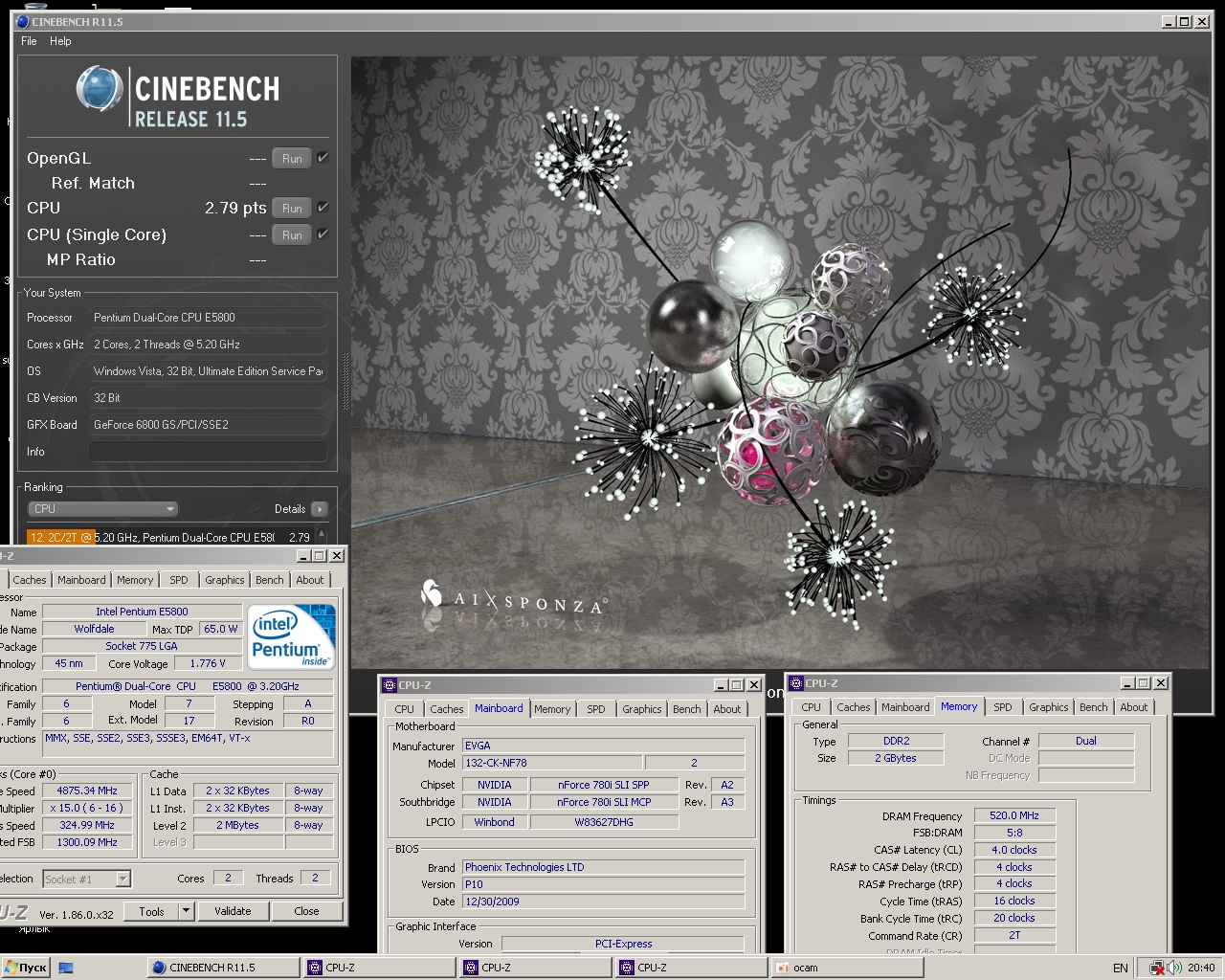1225x980 pixels.
Task: Click the Validate button
Action: coord(233,911)
